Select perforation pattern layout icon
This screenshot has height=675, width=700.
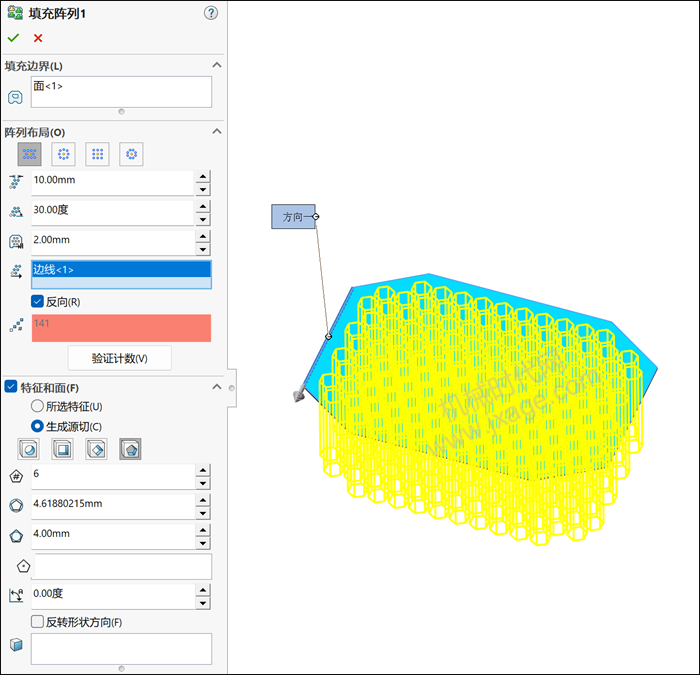coord(29,154)
